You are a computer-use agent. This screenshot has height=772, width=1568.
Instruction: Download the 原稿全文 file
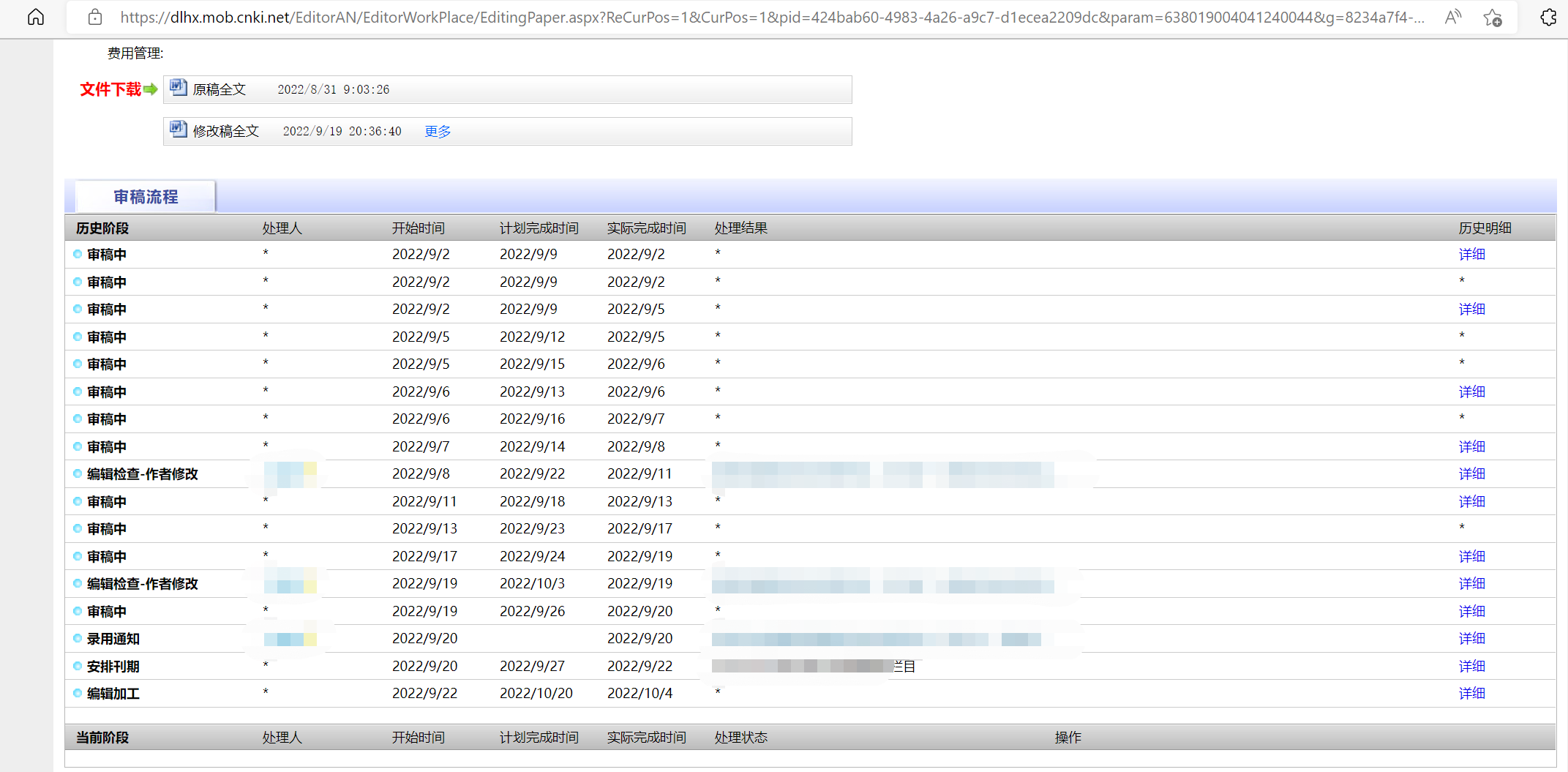click(x=219, y=89)
